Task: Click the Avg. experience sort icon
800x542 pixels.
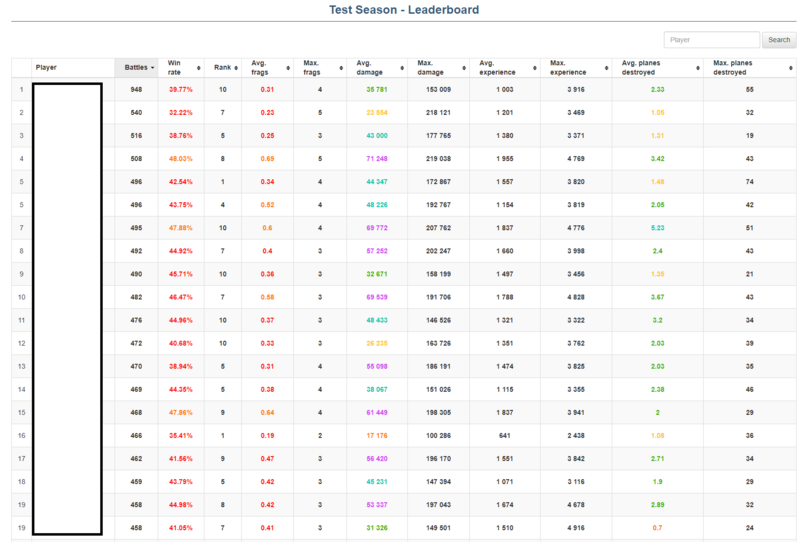Action: coord(534,68)
